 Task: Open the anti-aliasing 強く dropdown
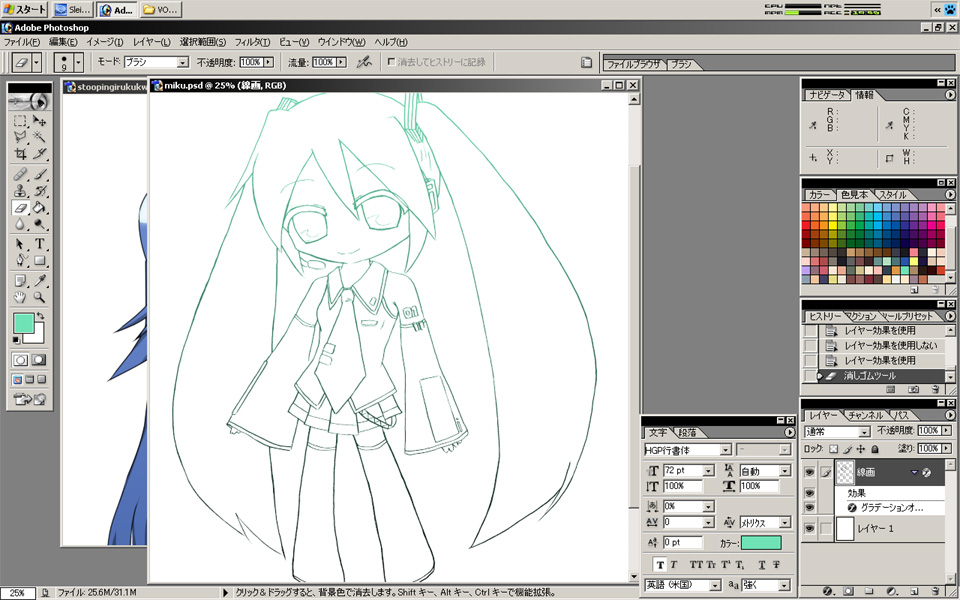click(784, 586)
